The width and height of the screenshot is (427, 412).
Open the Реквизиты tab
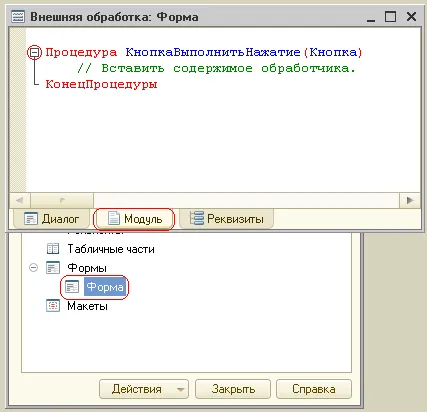point(227,219)
